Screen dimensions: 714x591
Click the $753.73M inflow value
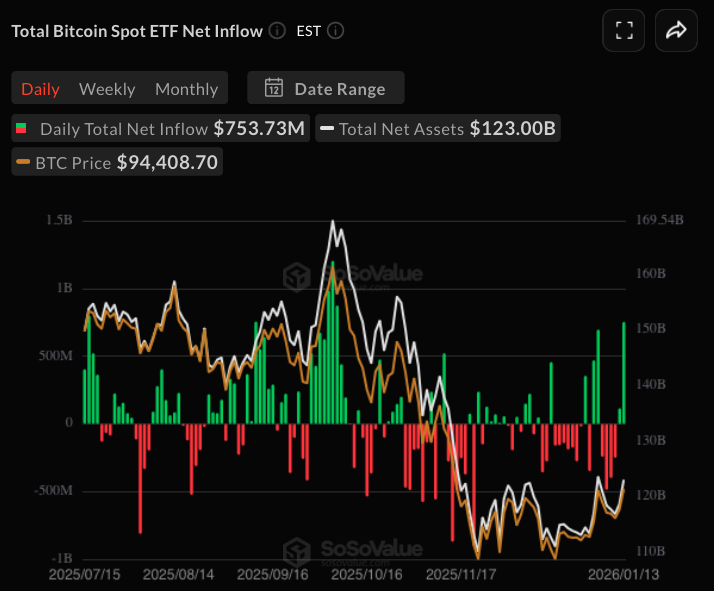tap(259, 128)
